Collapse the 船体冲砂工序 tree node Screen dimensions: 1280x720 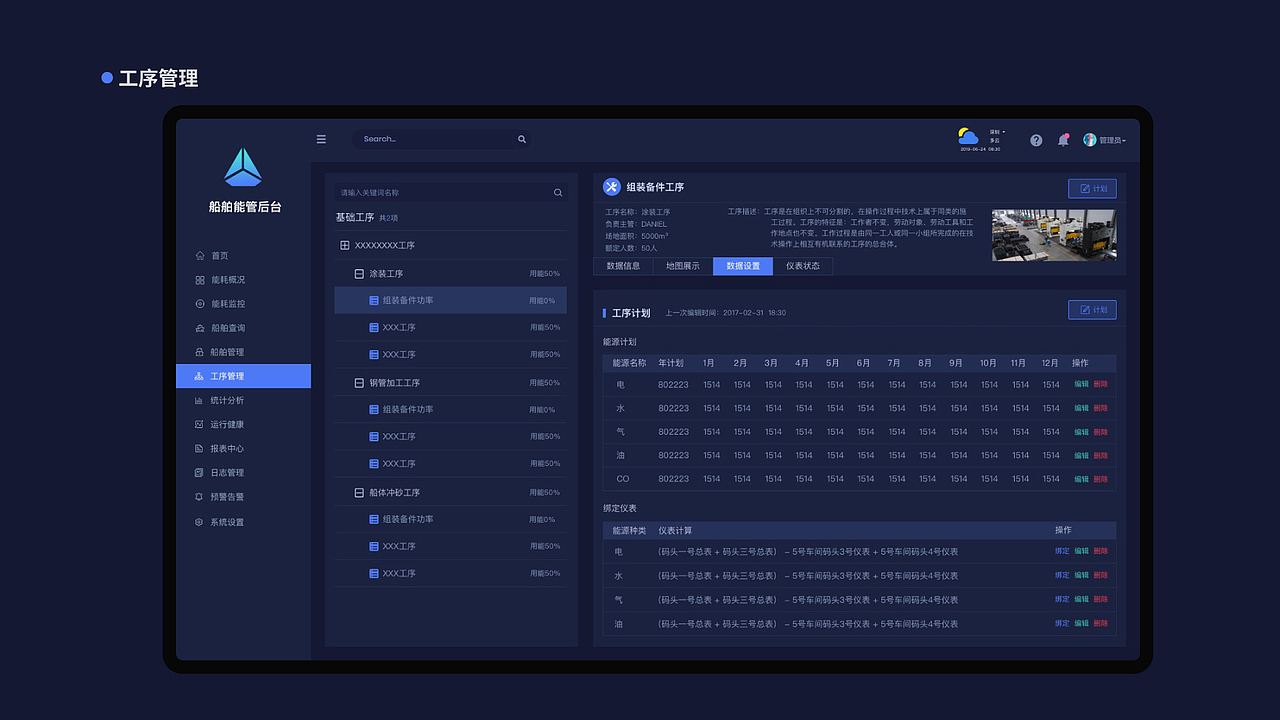(359, 492)
